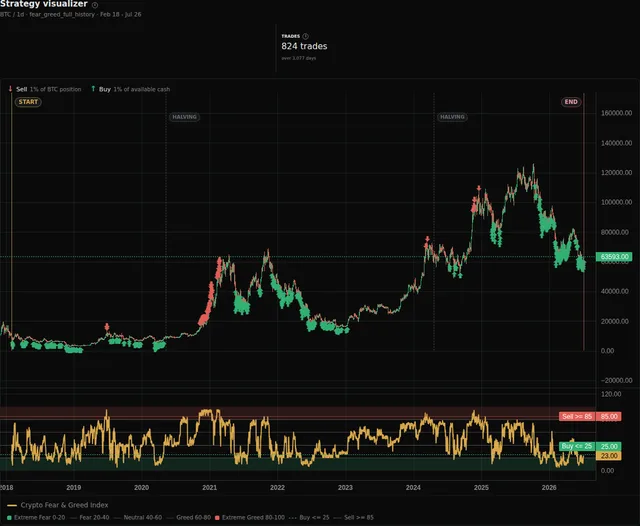Image resolution: width=640 pixels, height=526 pixels.
Task: Click the 2025 label on the time axis
Action: click(x=481, y=487)
